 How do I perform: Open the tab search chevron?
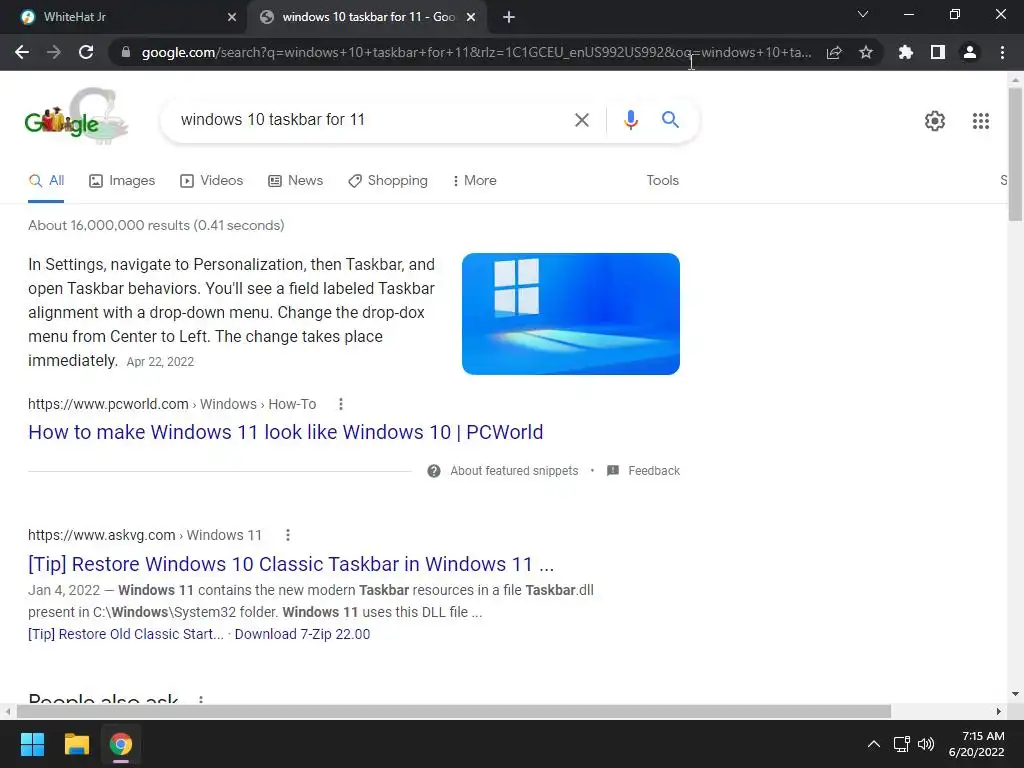click(863, 14)
